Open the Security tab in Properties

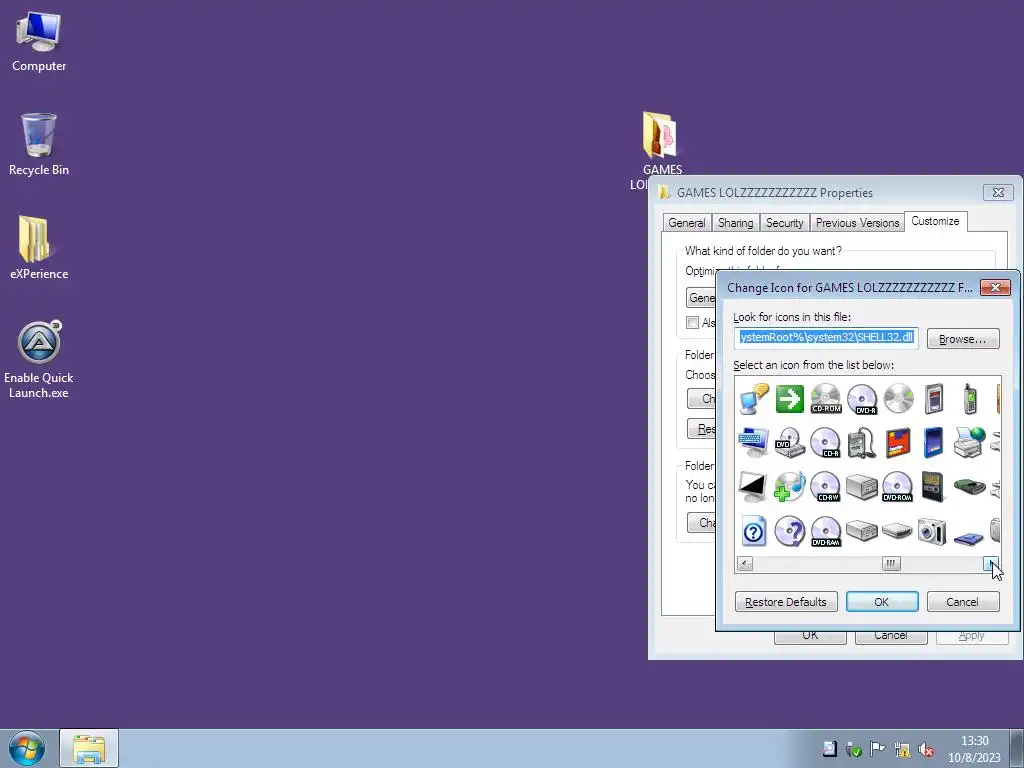click(x=784, y=223)
